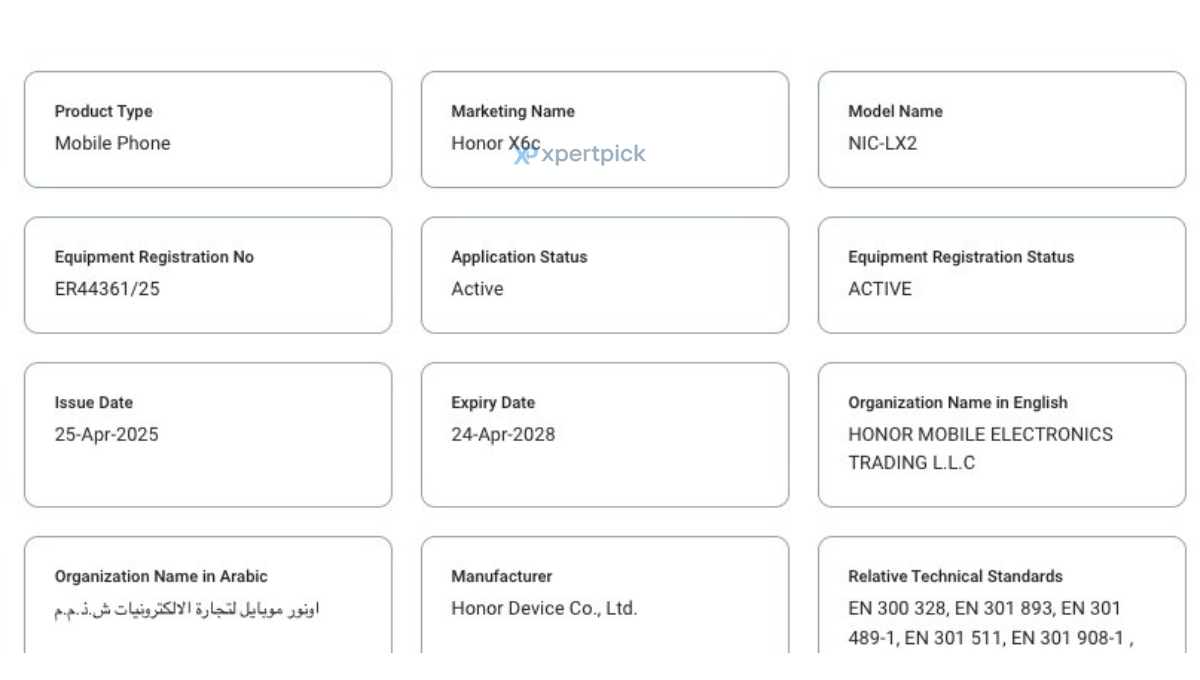Select the Active application status value
Screen dimensions: 1200x680
[x=477, y=289]
